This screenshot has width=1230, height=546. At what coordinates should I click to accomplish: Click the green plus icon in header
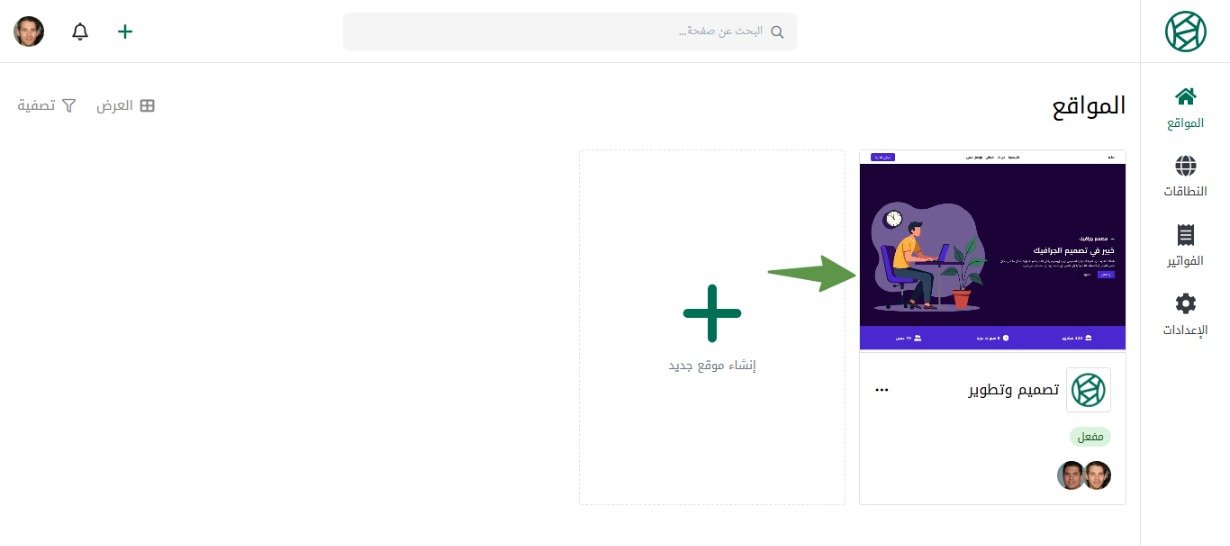(125, 31)
